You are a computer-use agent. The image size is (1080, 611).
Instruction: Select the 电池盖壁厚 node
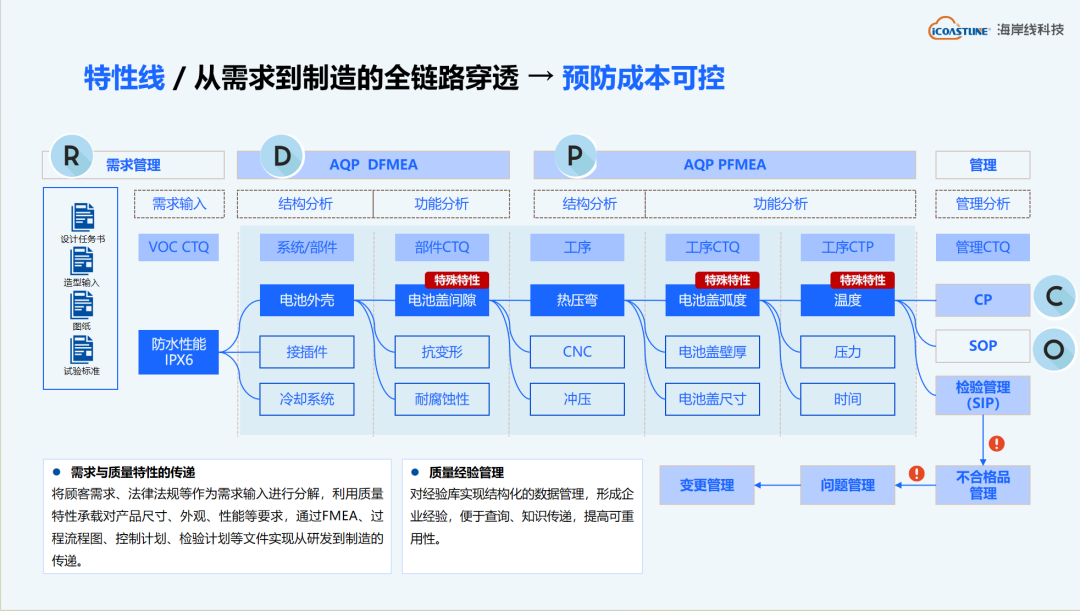(x=712, y=352)
